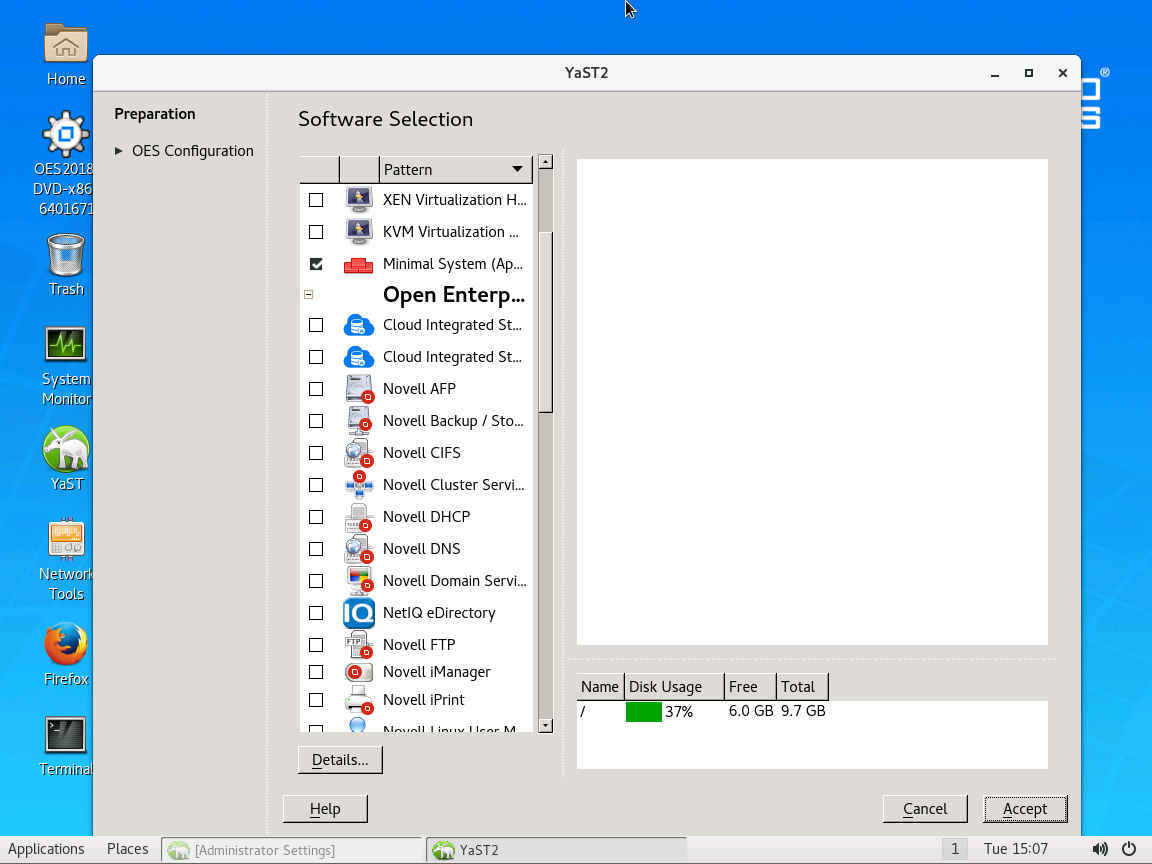Click the Novell FTP pattern icon
The width and height of the screenshot is (1152, 864).
click(x=359, y=644)
